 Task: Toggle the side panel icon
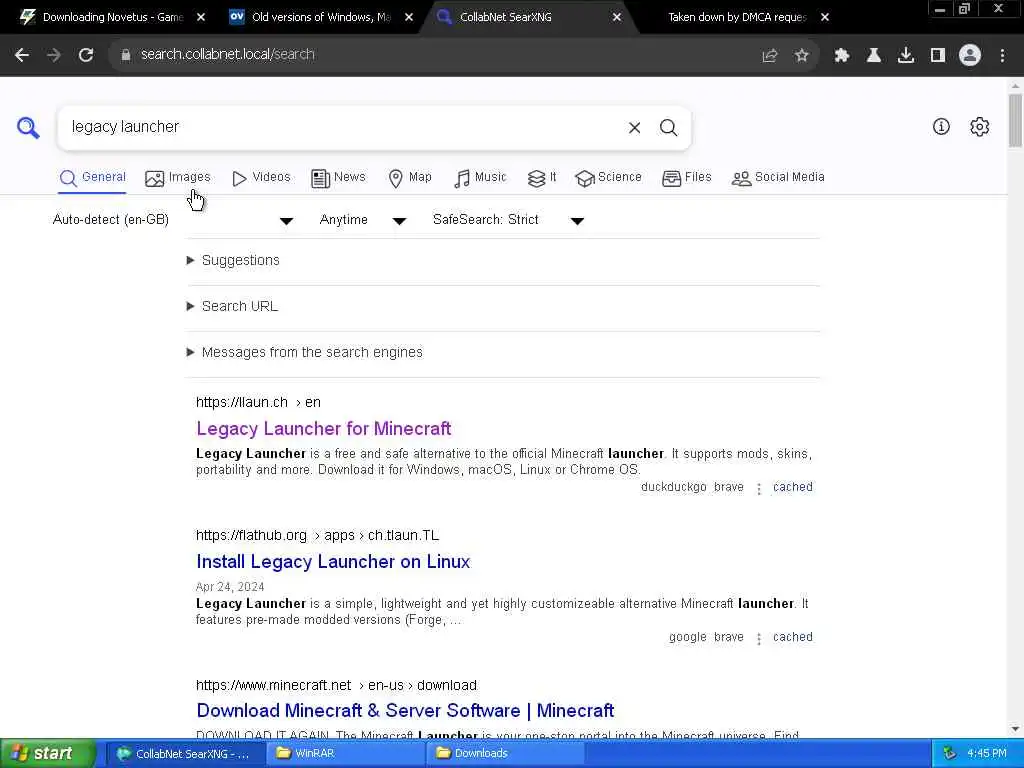click(938, 56)
